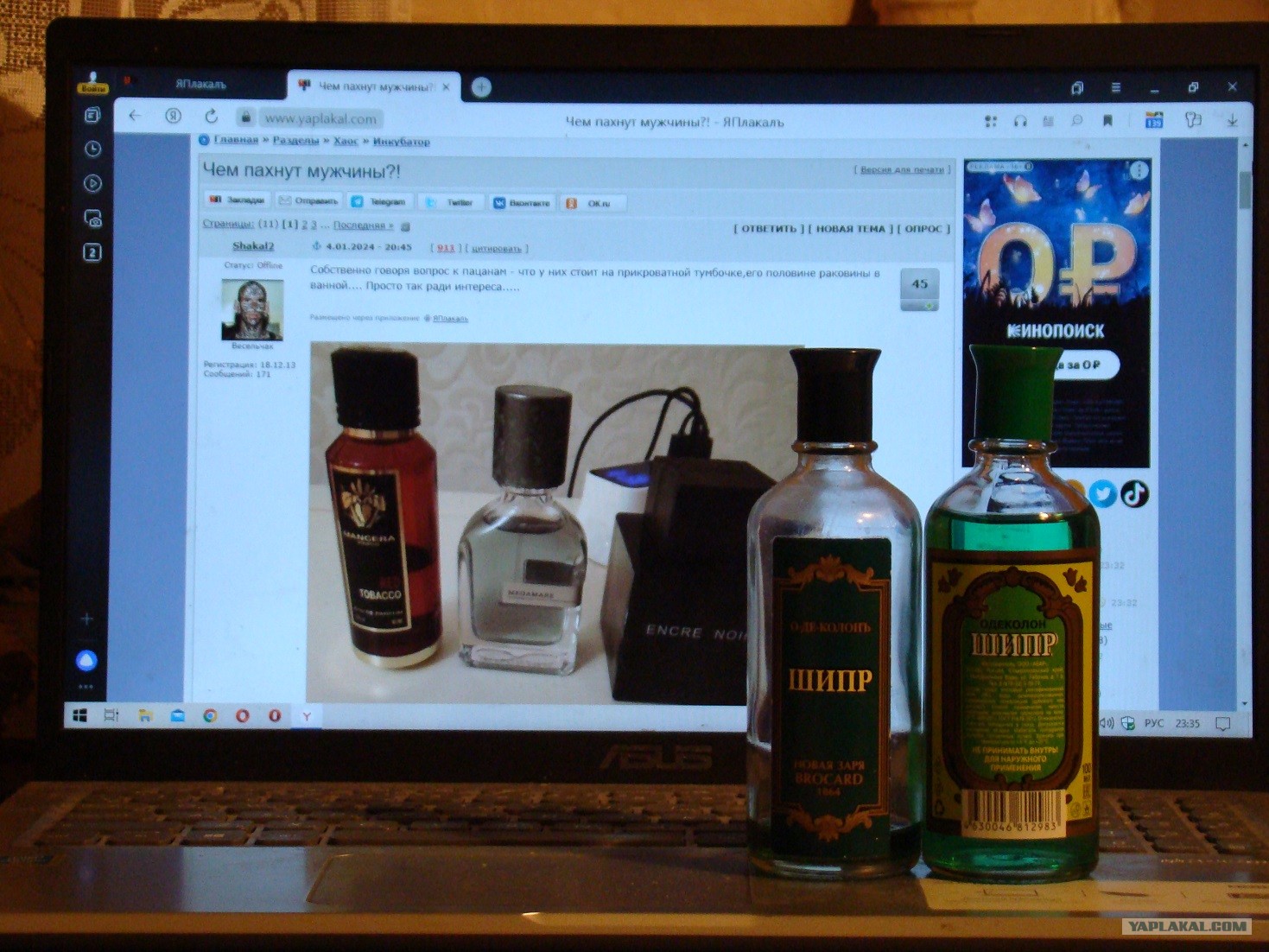Click the four-dots icon in the address bar
The image size is (1269, 952).
(991, 122)
